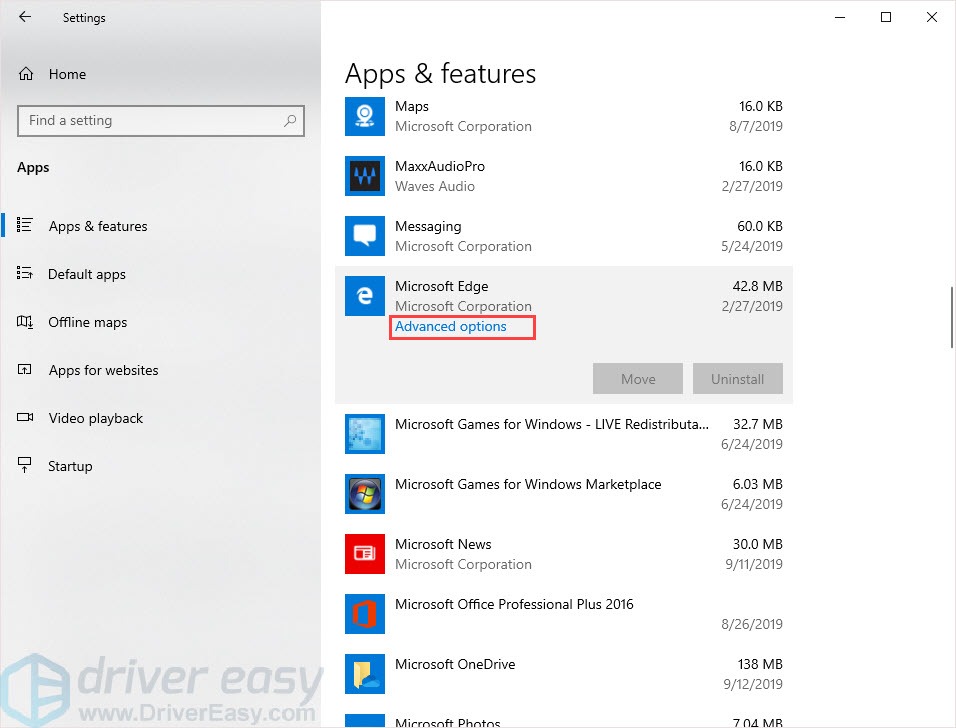Screen dimensions: 956x728
Task: Maximize the Settings window
Action: pos(886,17)
